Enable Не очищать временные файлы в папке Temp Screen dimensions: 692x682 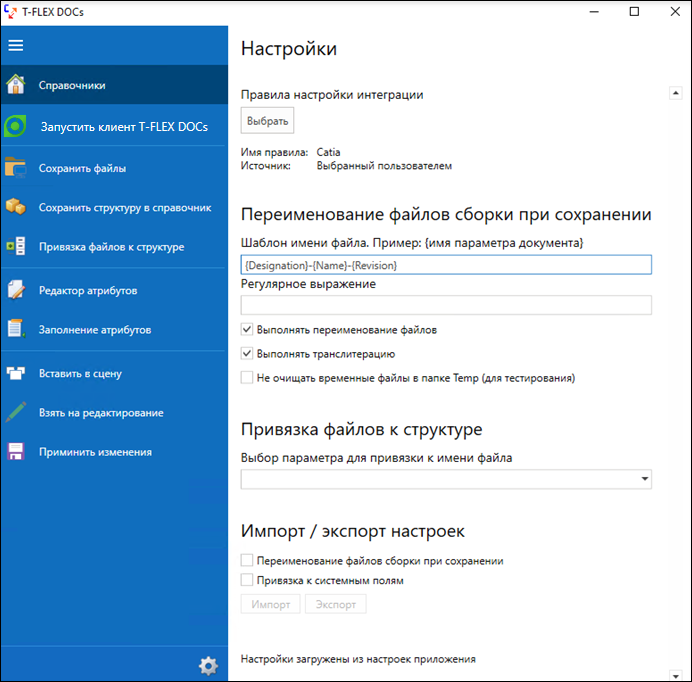(x=247, y=377)
